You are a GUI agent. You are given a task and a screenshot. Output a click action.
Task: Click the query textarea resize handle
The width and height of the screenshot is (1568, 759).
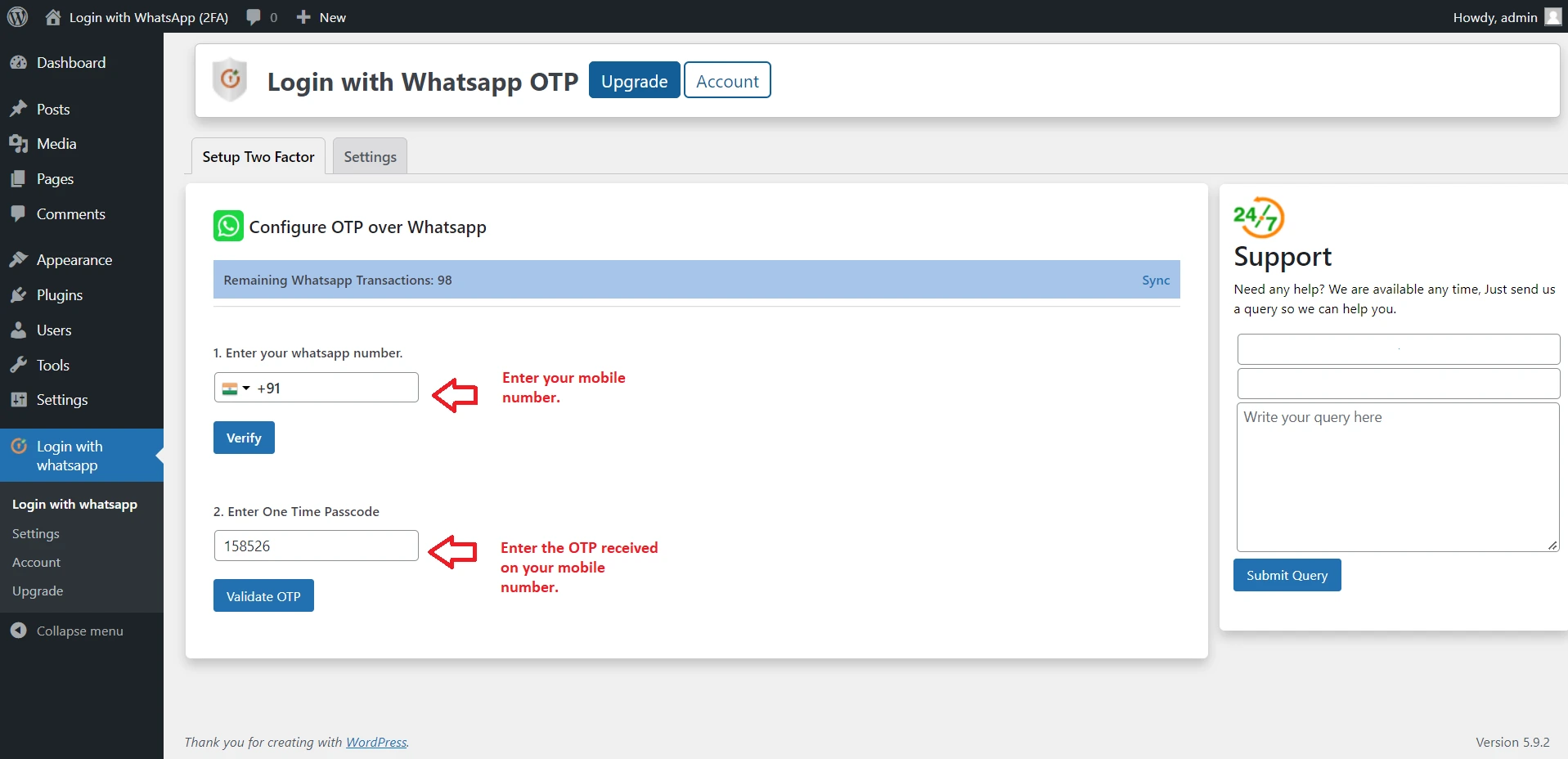pos(1552,545)
